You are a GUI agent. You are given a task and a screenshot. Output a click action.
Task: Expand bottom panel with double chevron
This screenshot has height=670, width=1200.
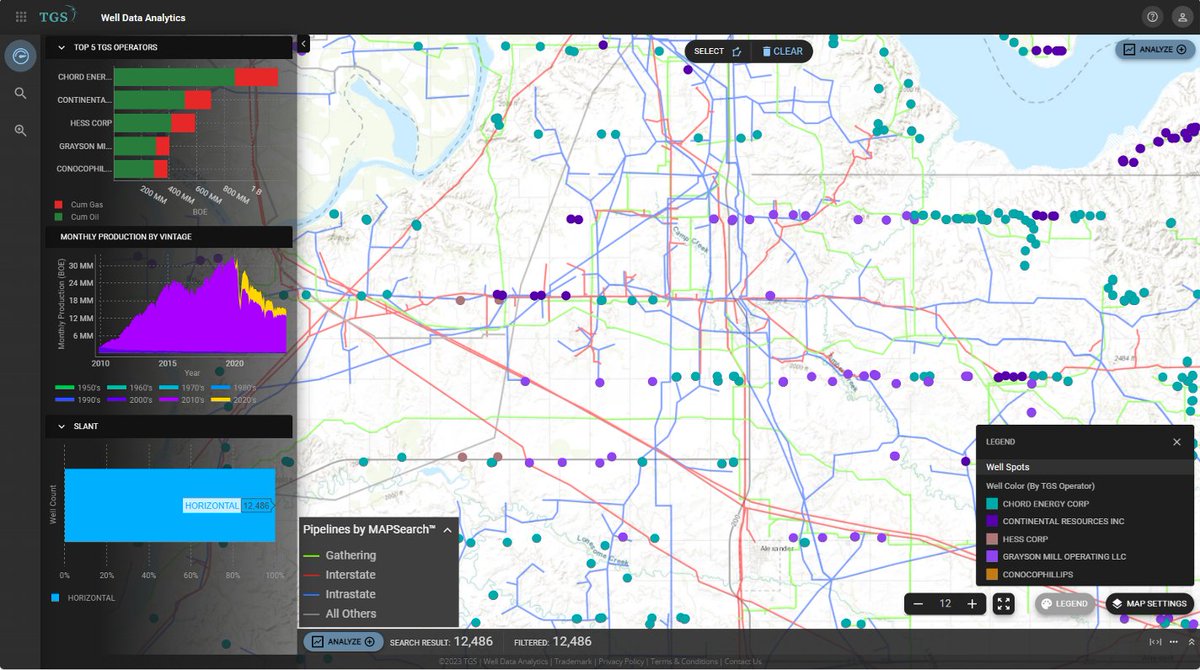1191,642
